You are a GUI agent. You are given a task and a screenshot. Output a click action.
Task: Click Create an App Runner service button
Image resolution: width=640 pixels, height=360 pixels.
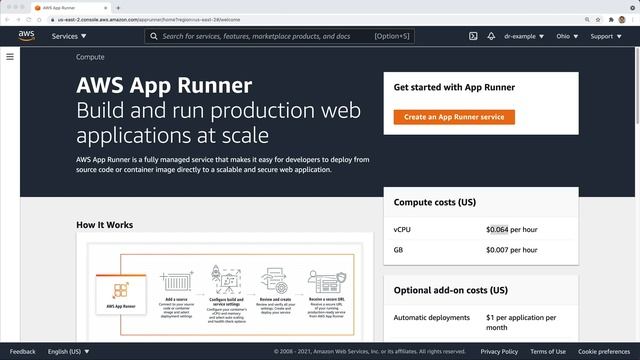[454, 117]
